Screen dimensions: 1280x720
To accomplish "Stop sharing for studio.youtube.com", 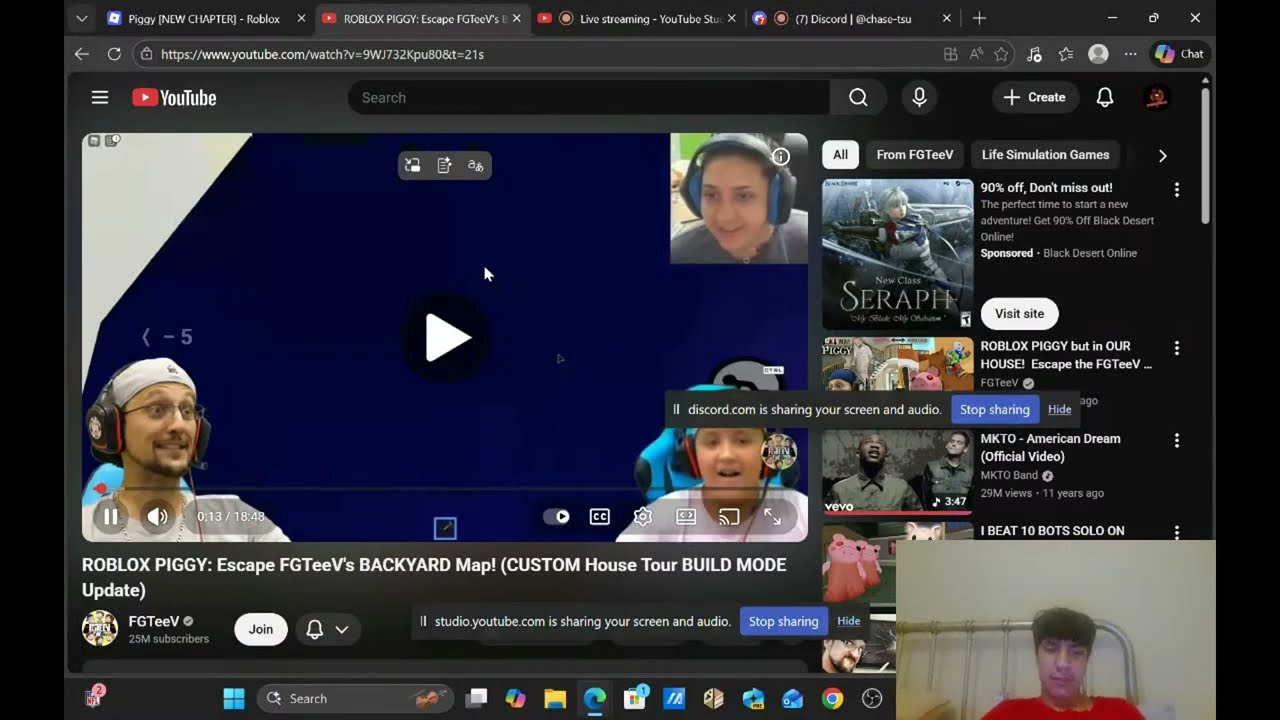I will pos(783,621).
